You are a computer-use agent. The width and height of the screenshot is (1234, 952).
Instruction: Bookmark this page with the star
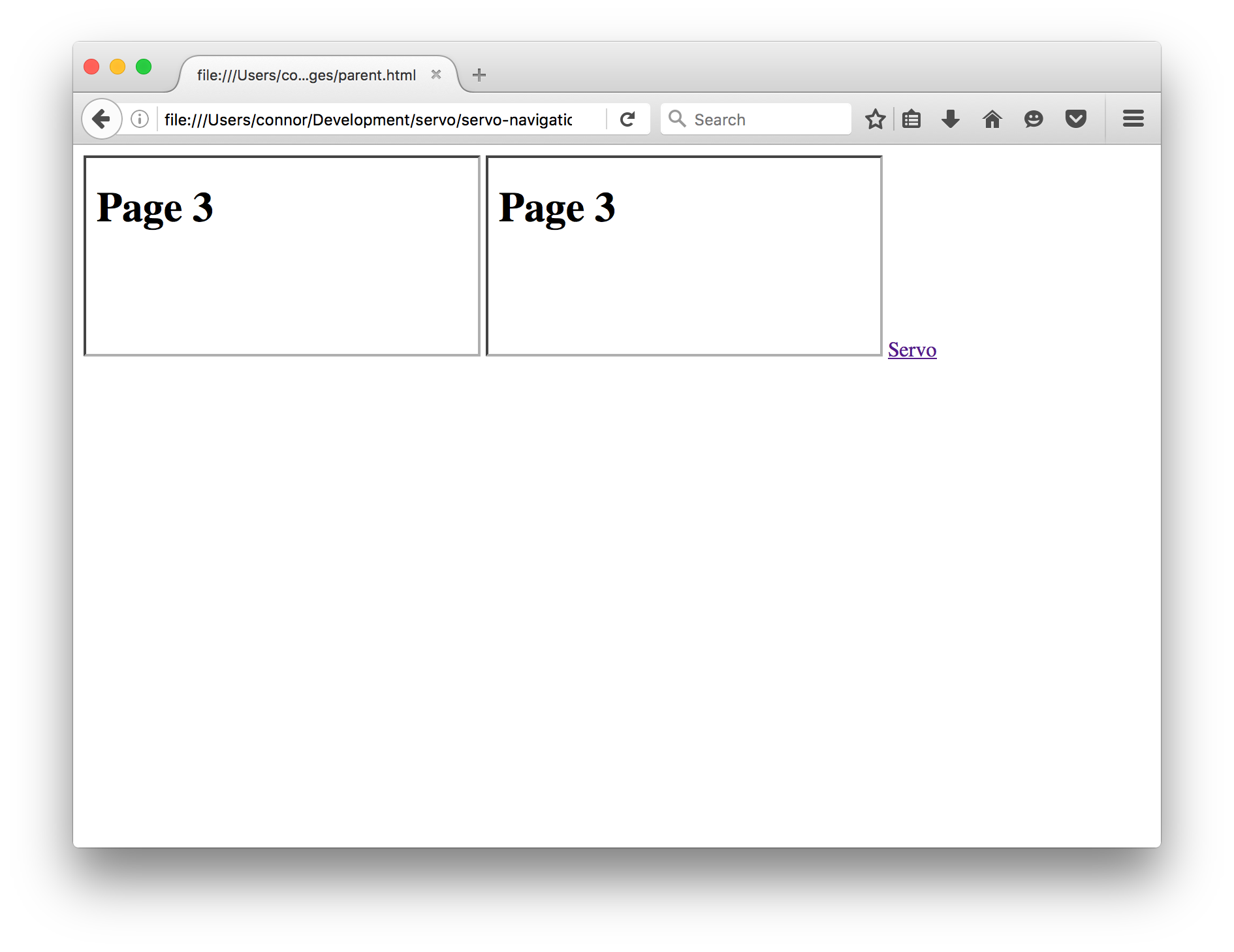point(875,119)
